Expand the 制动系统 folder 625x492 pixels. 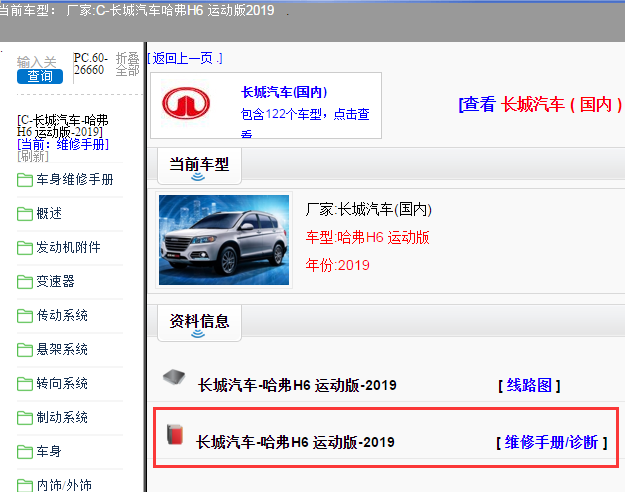pos(62,417)
